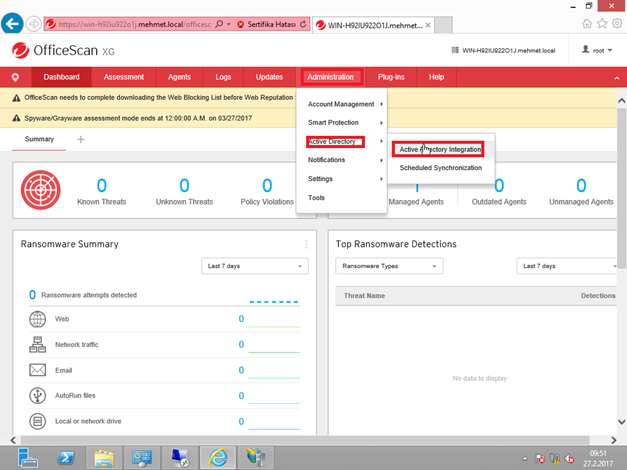
Task: Expand the Smart Protection submenu
Action: point(345,122)
